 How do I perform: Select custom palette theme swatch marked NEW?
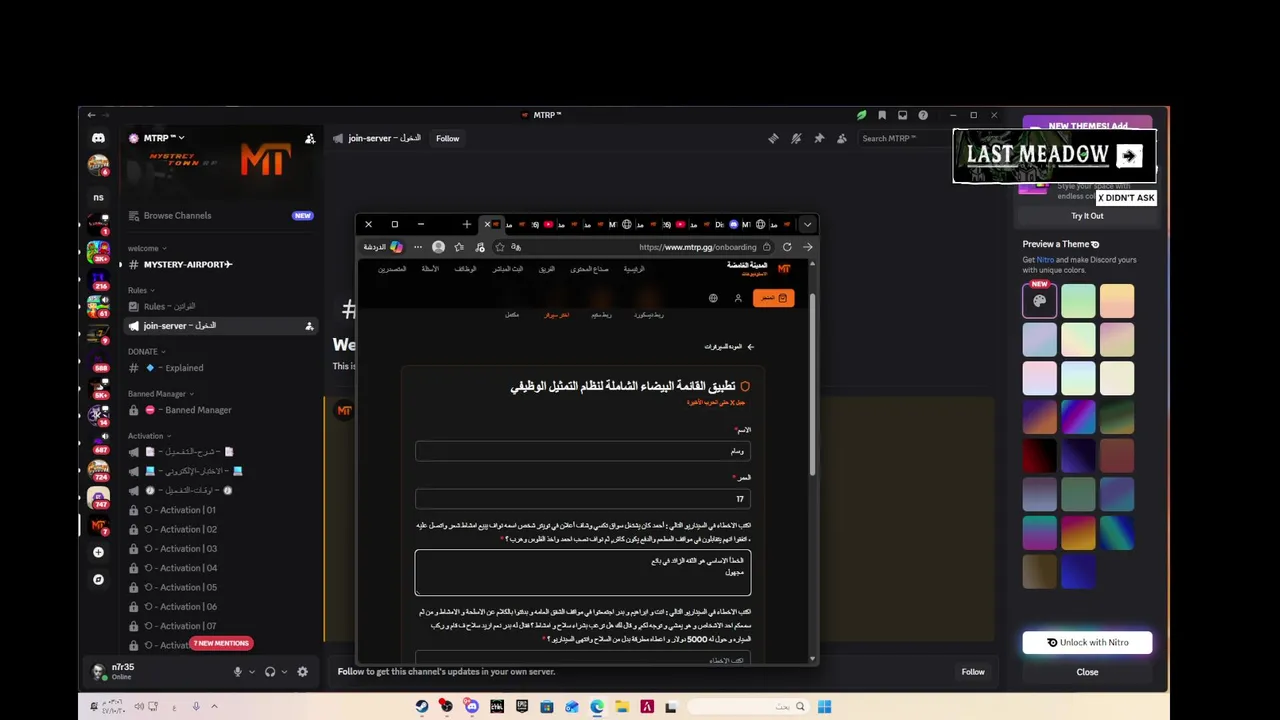pos(1039,300)
